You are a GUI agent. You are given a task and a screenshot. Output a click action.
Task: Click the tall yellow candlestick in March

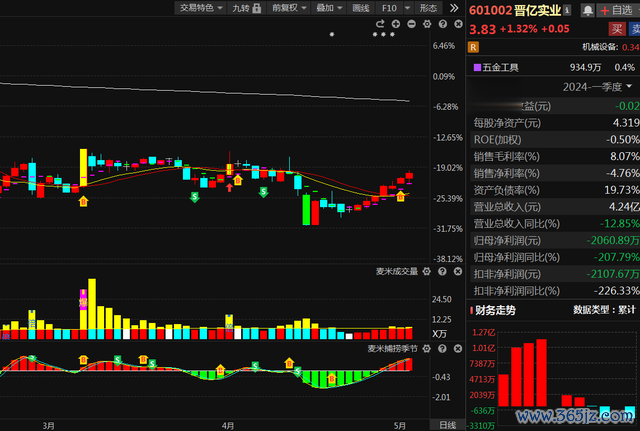click(83, 168)
